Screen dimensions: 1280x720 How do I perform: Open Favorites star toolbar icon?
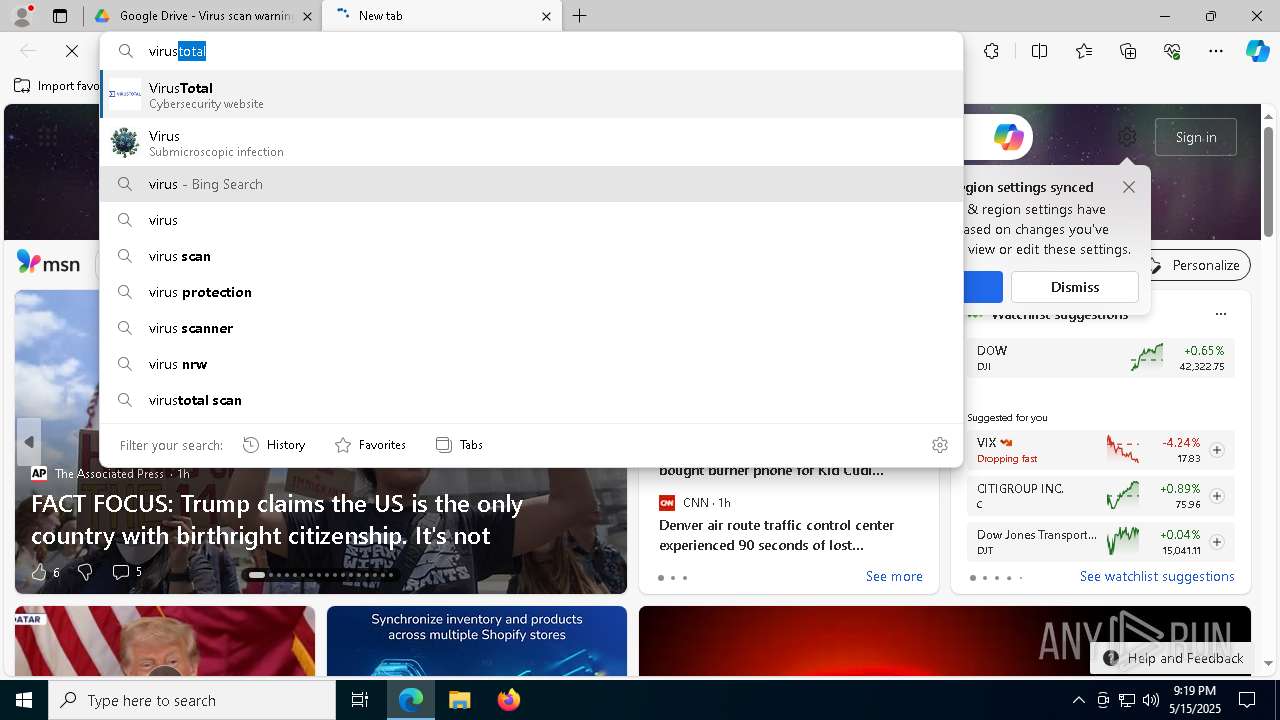pyautogui.click(x=1084, y=51)
